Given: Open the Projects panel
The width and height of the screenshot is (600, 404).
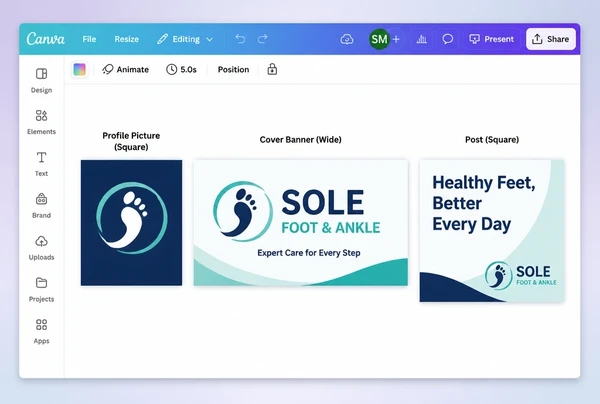Looking at the screenshot, I should (x=41, y=289).
